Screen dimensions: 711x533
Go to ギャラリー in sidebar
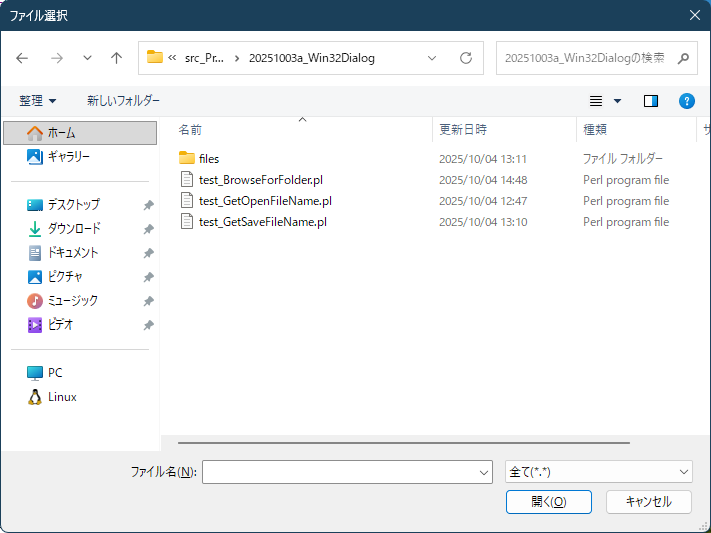coord(68,156)
